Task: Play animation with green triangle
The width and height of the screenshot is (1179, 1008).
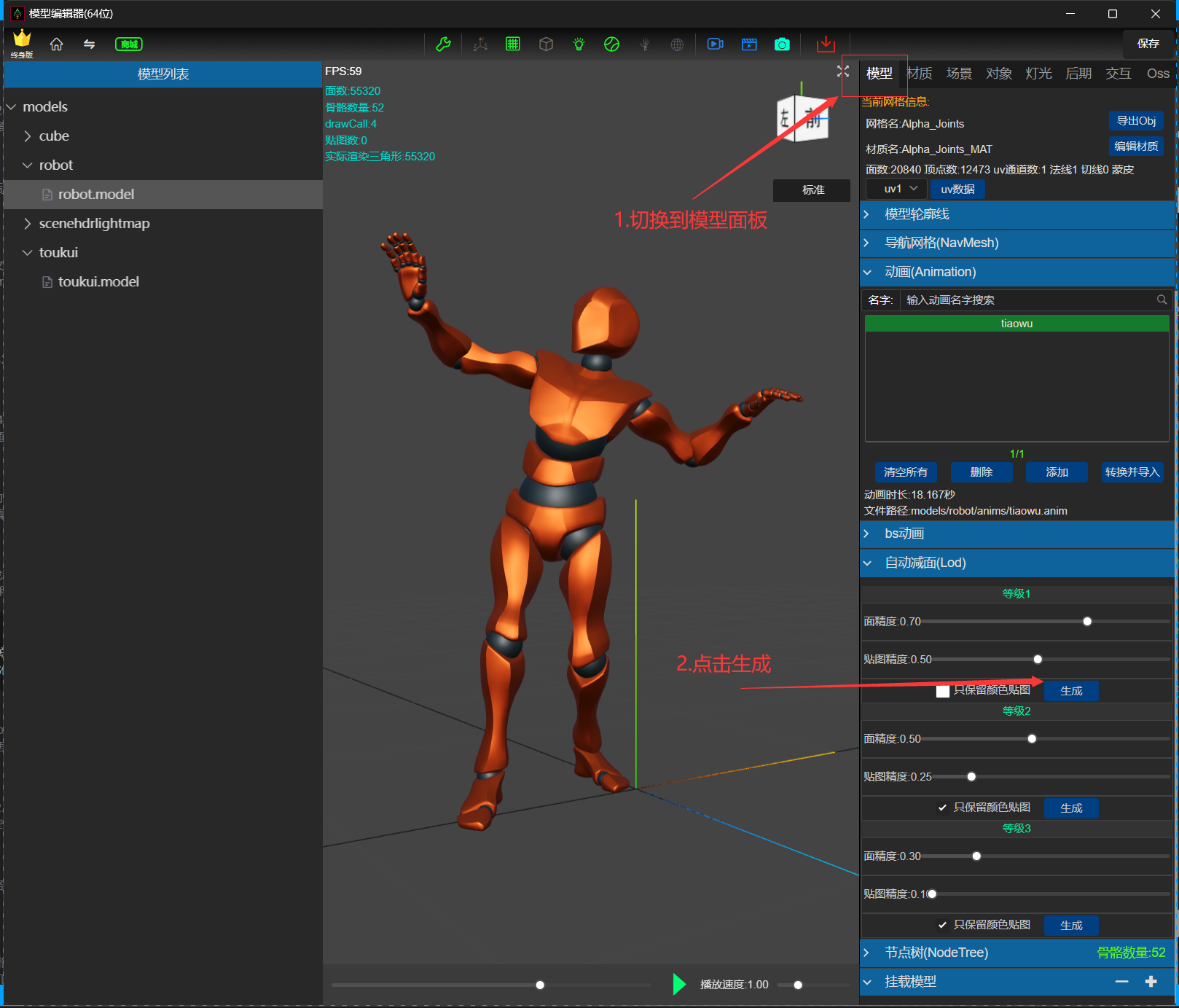Action: coord(679,984)
